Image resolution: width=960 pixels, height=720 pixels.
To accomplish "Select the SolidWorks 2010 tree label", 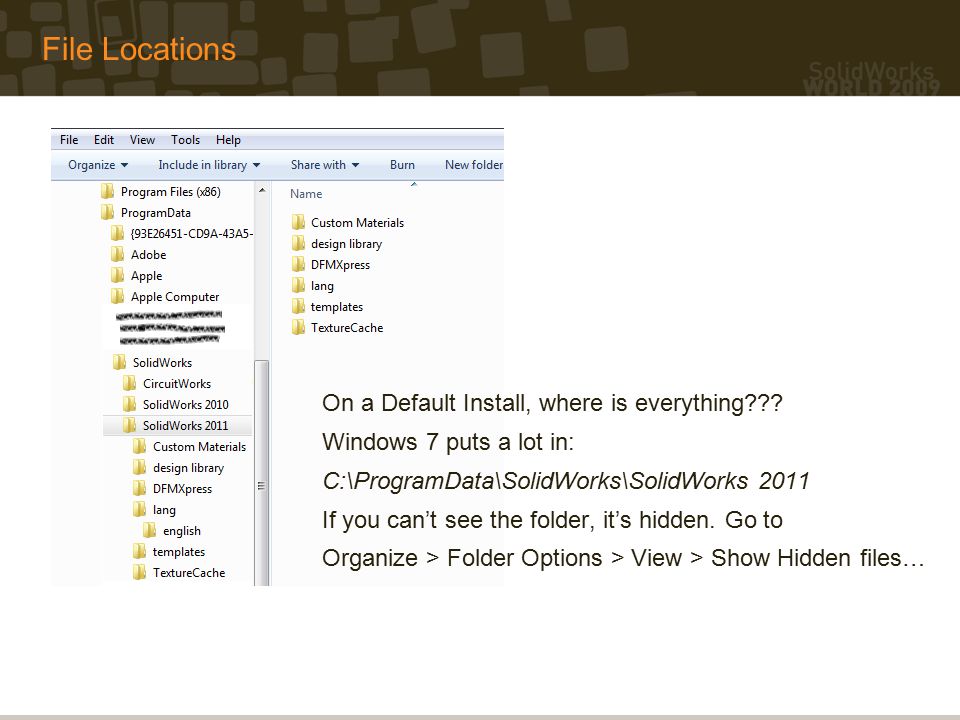I will [x=186, y=405].
